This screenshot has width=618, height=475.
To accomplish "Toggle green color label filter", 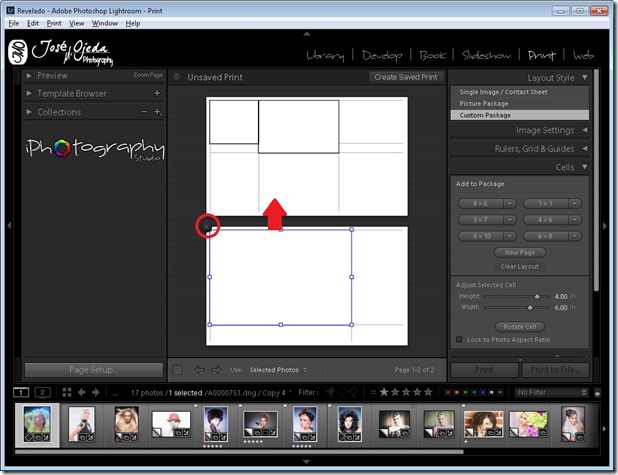I will coord(465,392).
